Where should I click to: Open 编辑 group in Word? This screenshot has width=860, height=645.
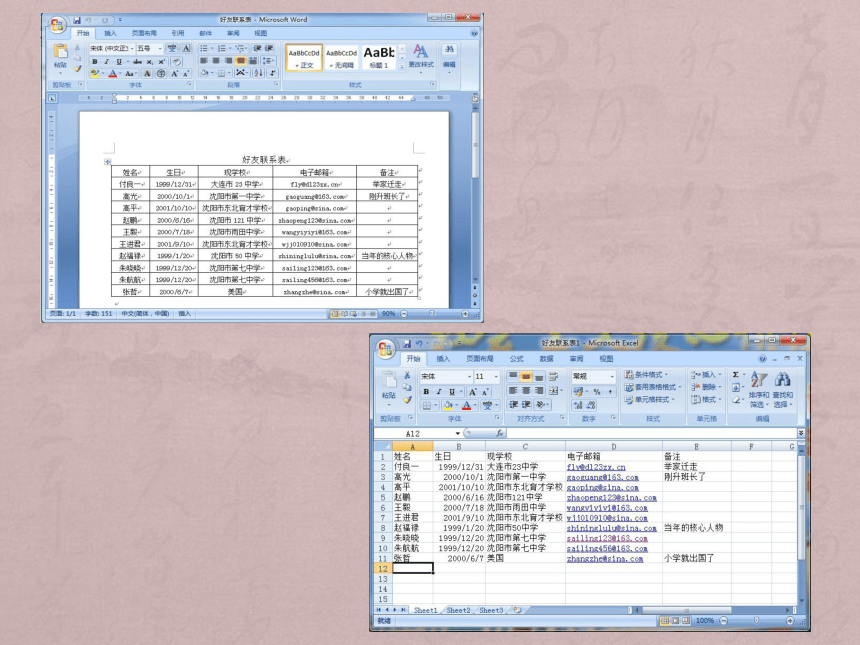pos(449,58)
